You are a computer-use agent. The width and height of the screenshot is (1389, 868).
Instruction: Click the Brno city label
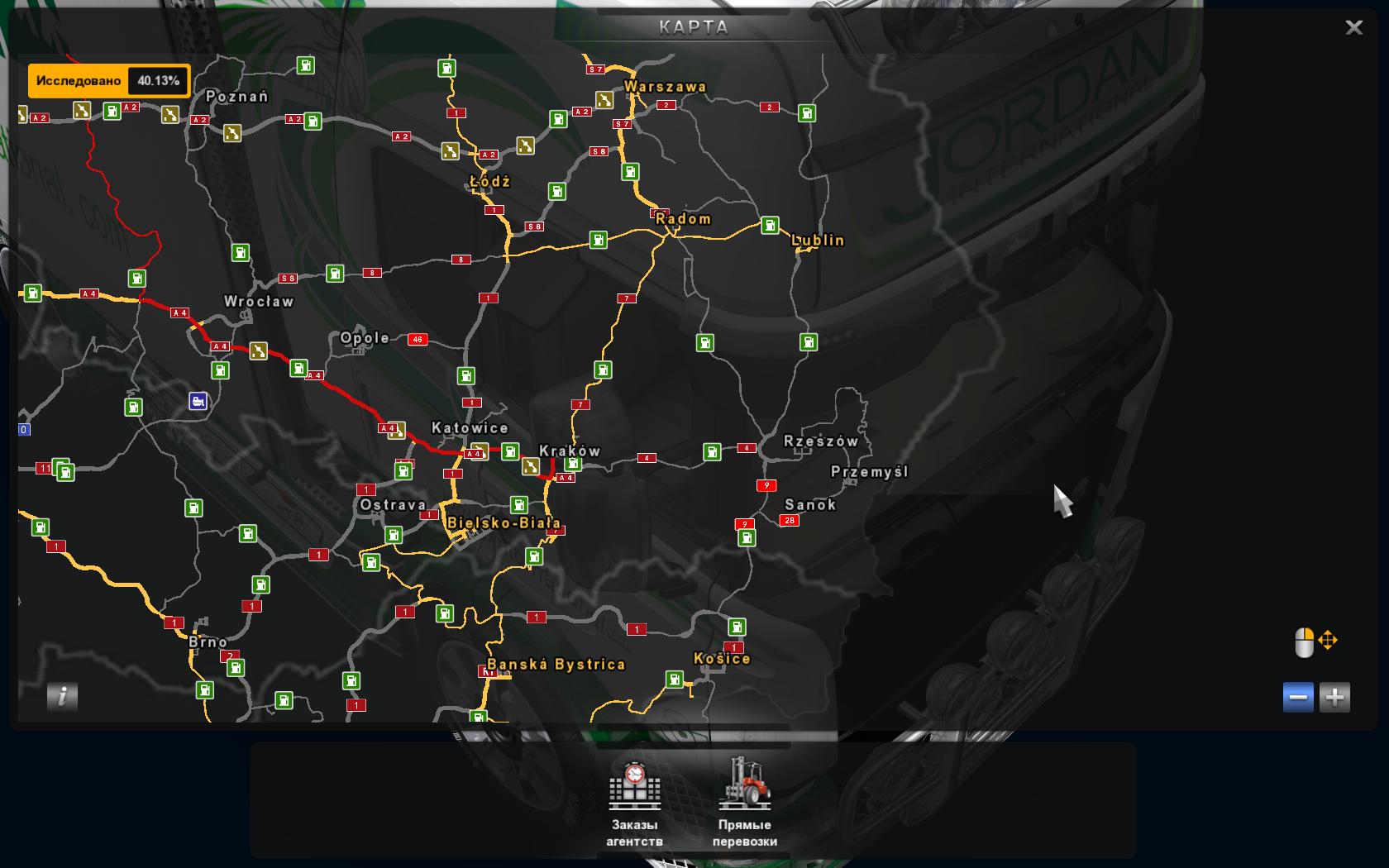[x=208, y=642]
